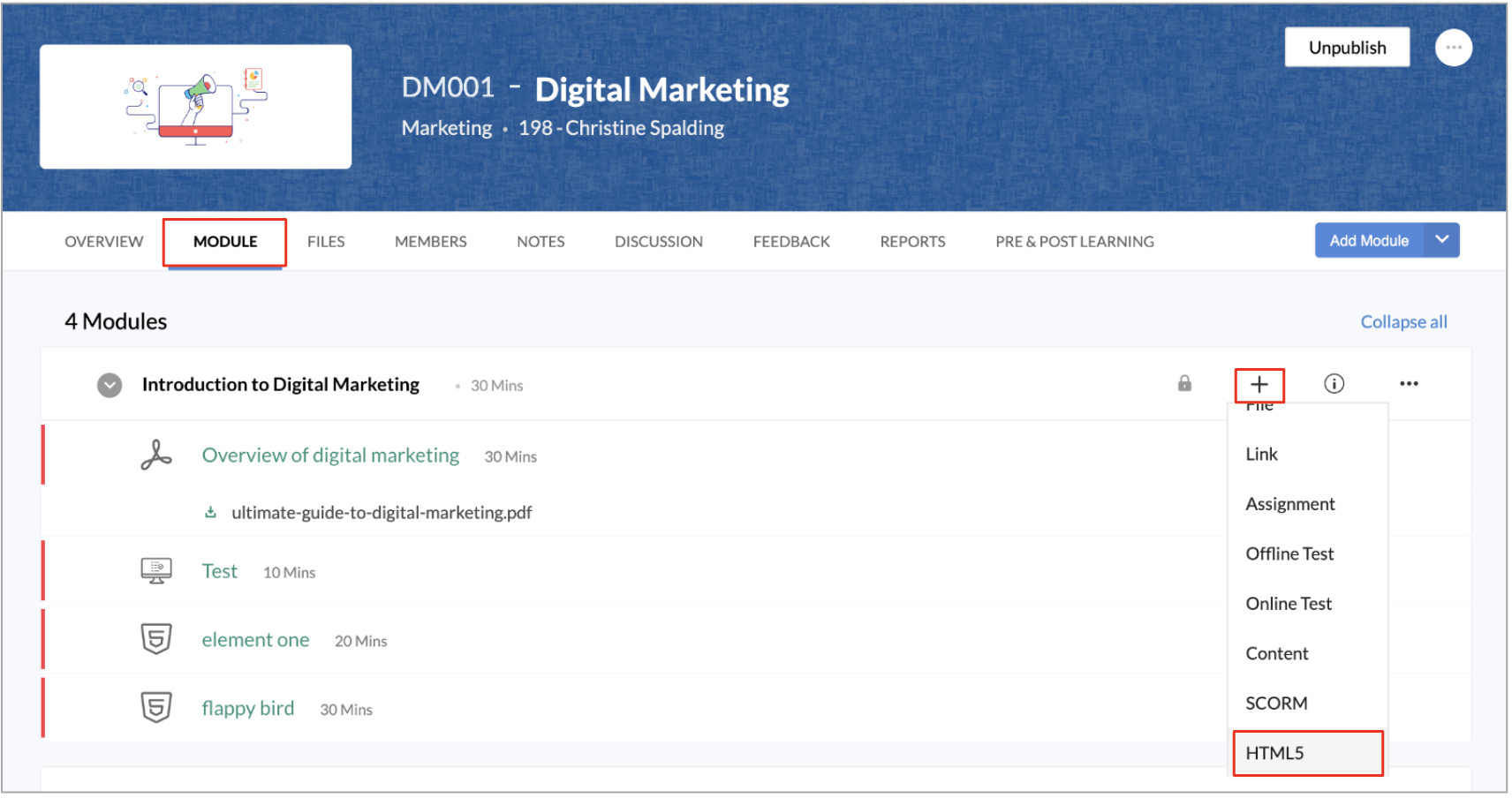This screenshot has height=798, width=1512.
Task: Click the HTML5 icon beside flappy bird
Action: (156, 707)
